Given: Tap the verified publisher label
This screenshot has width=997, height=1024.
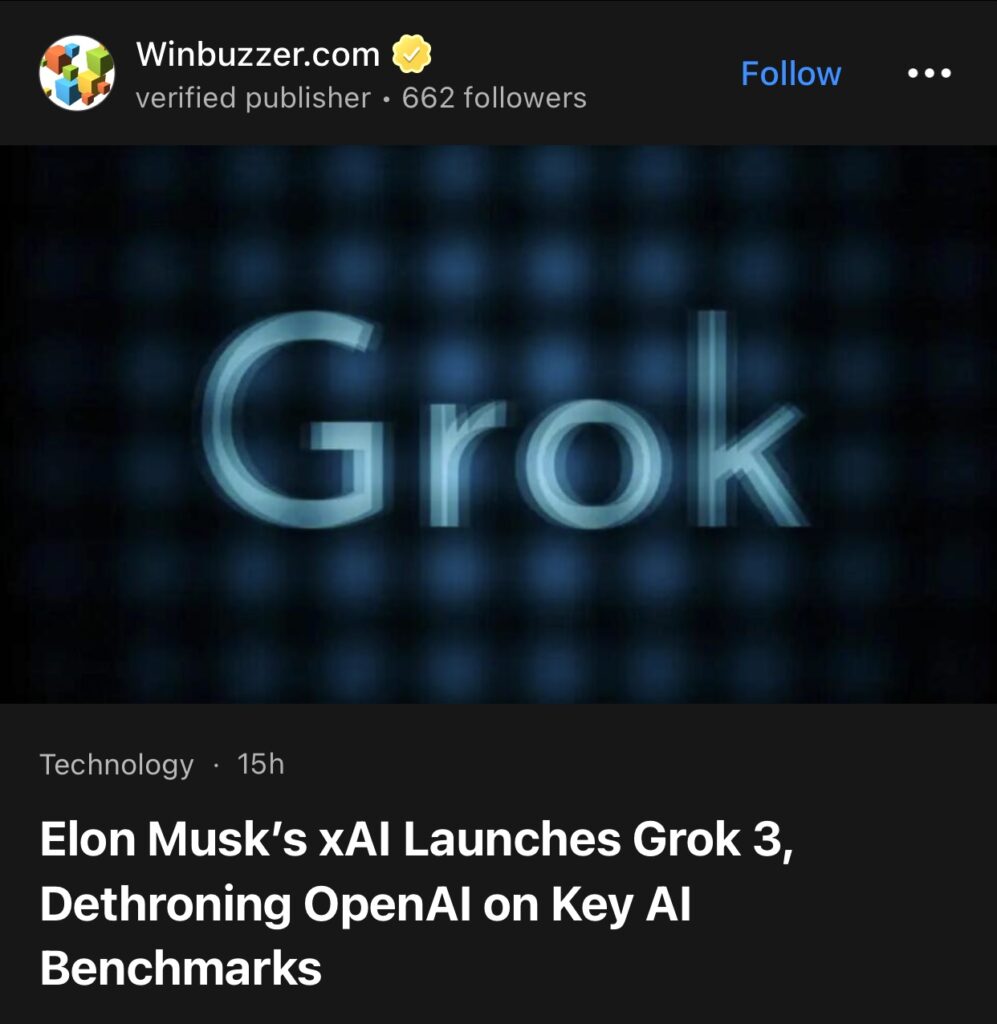Looking at the screenshot, I should 253,99.
